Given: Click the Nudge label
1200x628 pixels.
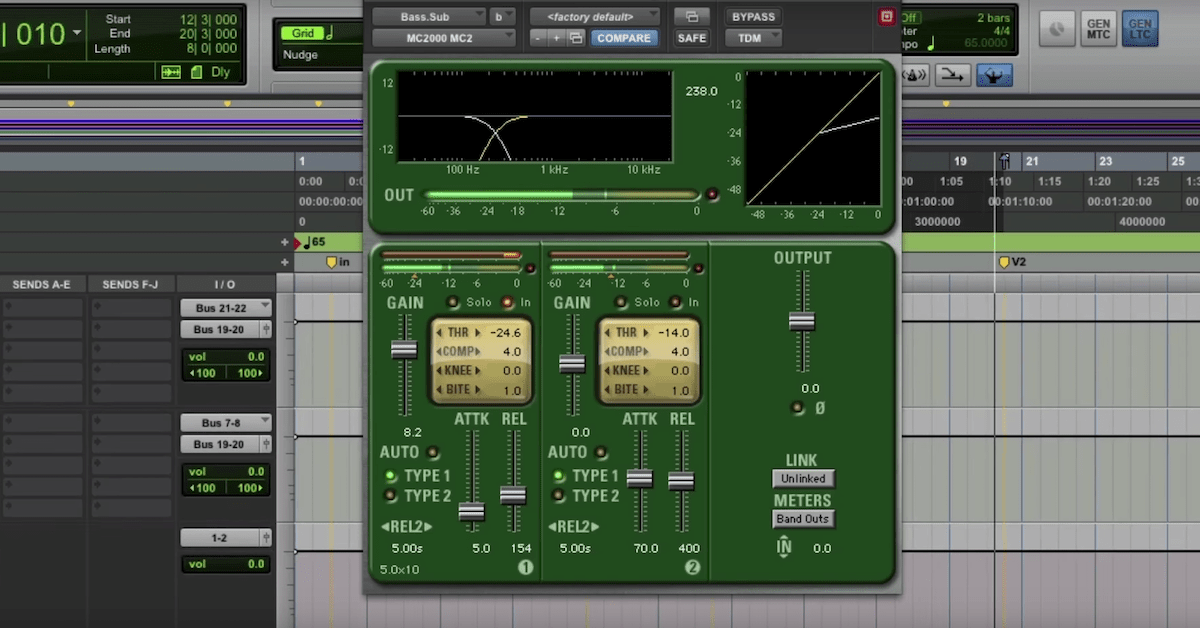Looking at the screenshot, I should click(301, 55).
